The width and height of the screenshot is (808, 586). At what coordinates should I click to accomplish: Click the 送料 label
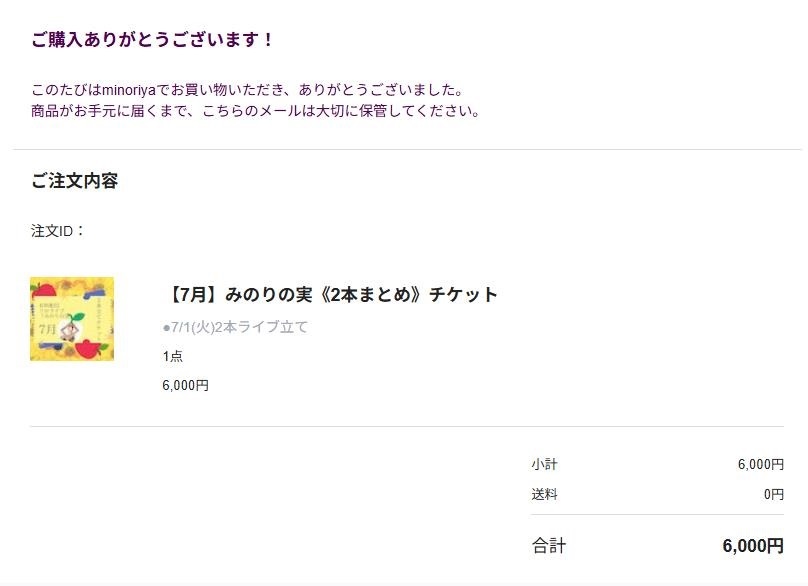pyautogui.click(x=544, y=494)
